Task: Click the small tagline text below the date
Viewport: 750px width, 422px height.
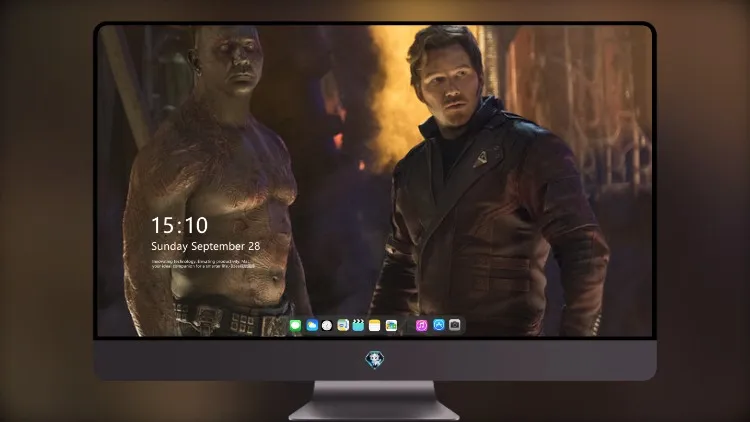Action: (203, 264)
